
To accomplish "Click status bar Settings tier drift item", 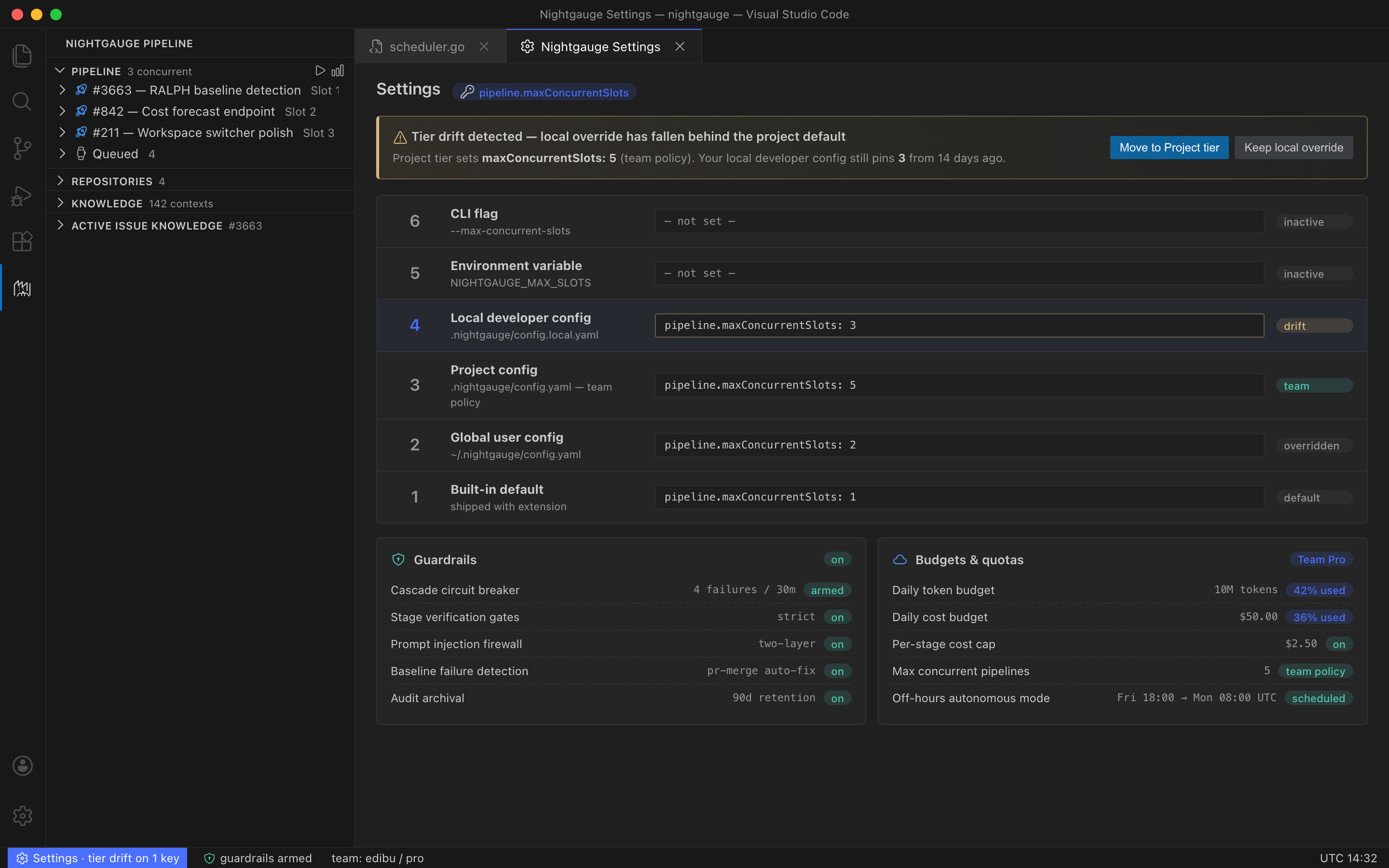I will 97,858.
